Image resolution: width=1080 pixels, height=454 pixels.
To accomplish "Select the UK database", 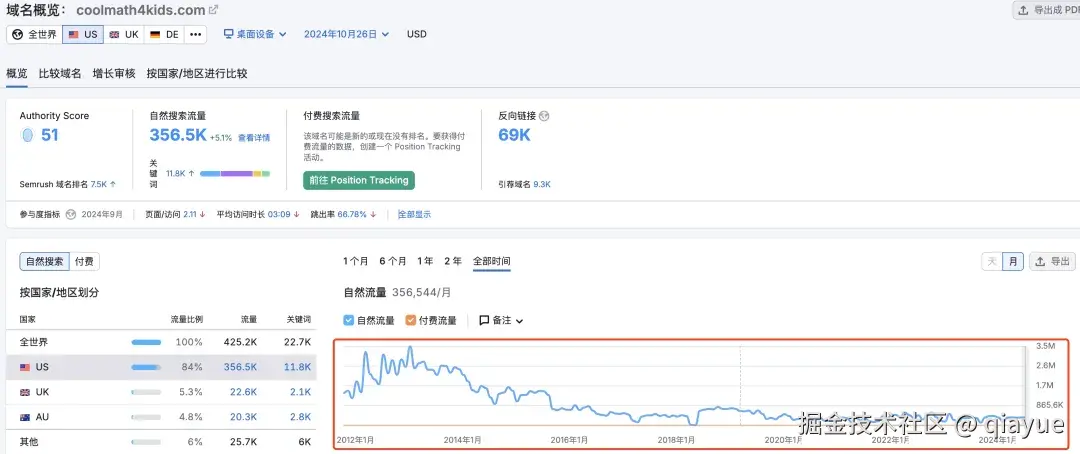I will click(124, 34).
